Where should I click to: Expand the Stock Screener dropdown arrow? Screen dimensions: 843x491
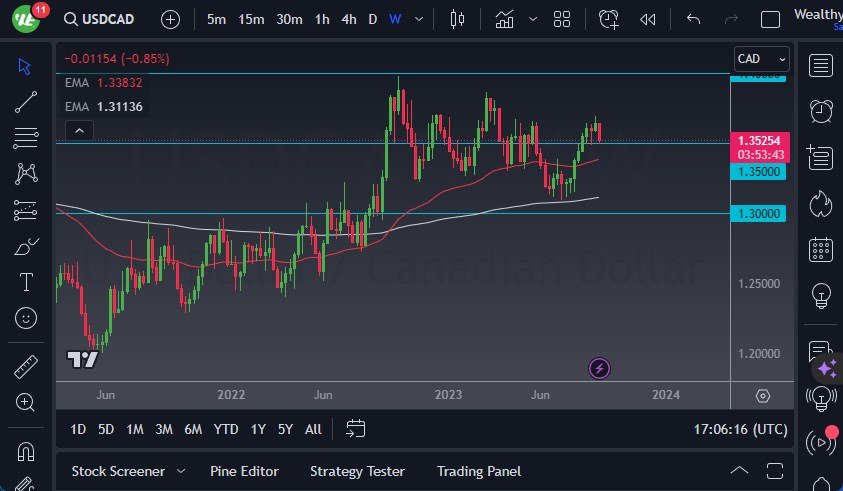[181, 471]
